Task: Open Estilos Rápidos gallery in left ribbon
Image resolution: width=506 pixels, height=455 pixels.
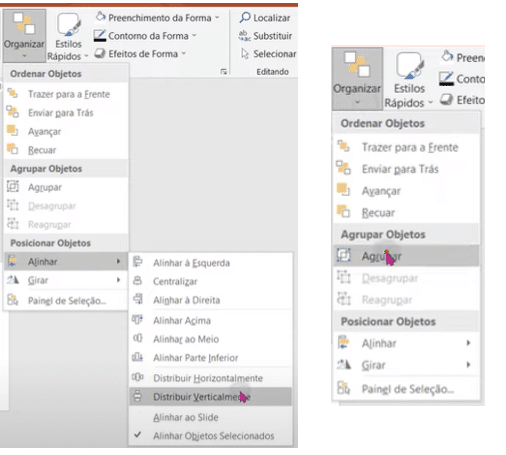Action: (x=68, y=37)
